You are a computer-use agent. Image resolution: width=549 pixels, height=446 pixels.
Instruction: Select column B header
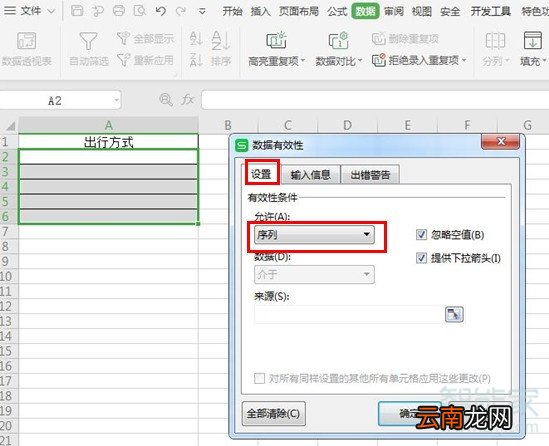click(228, 125)
